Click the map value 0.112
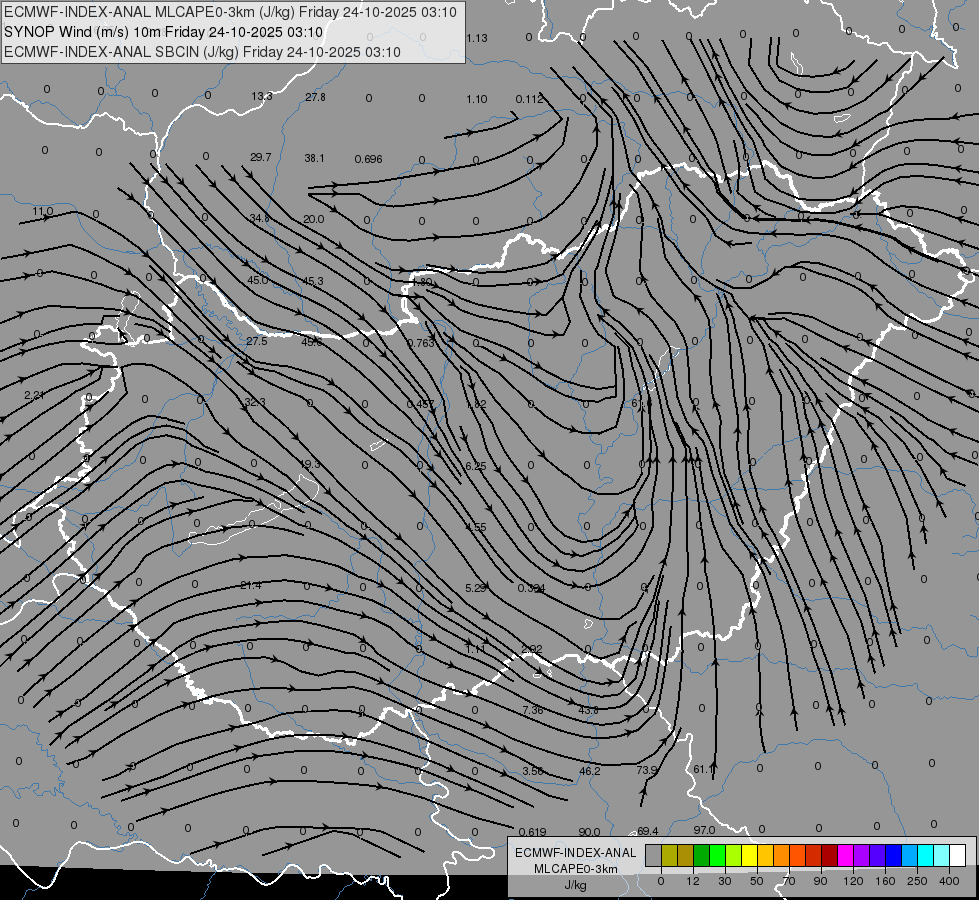The height and width of the screenshot is (900, 979). point(529,99)
